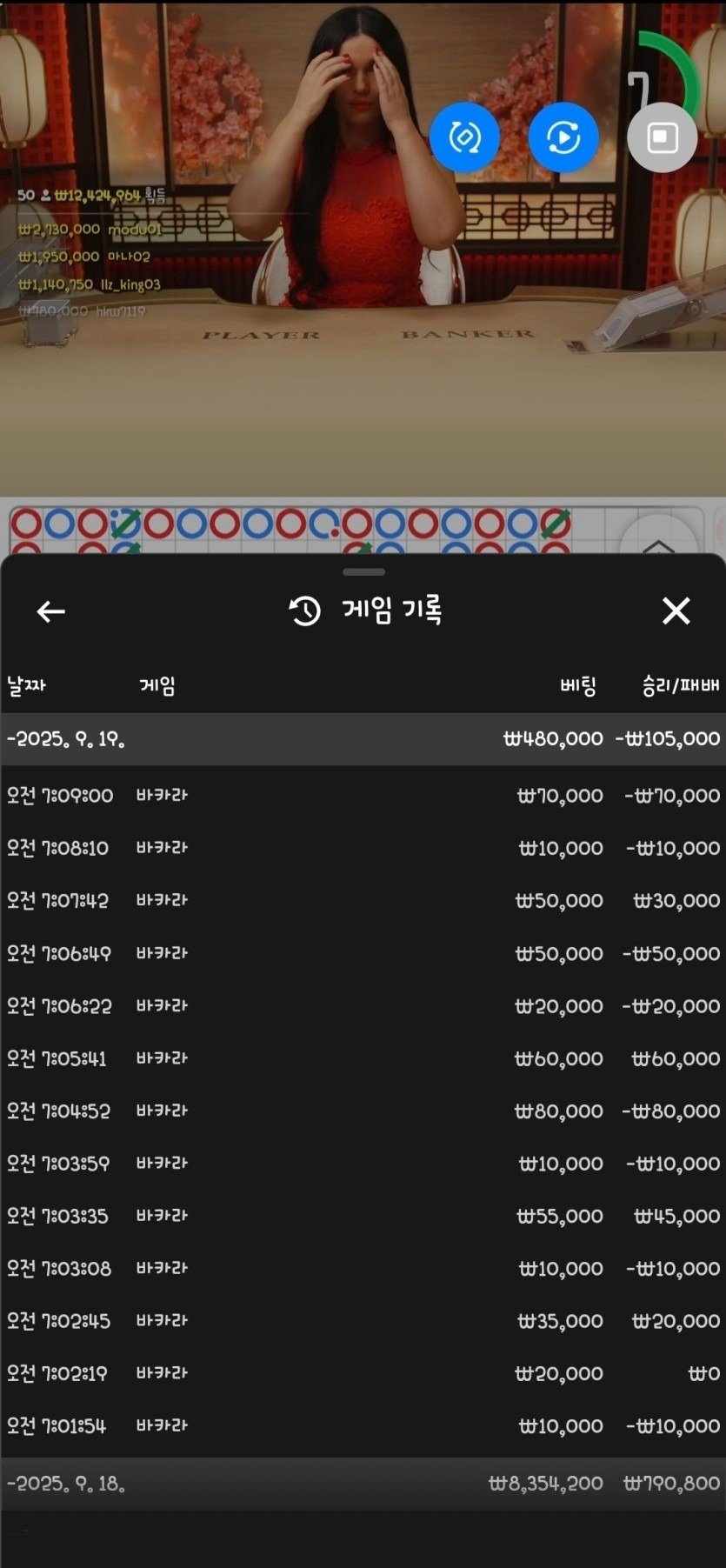Tap the 50 players winnings summary line
This screenshot has width=726, height=1568.
pyautogui.click(x=91, y=196)
